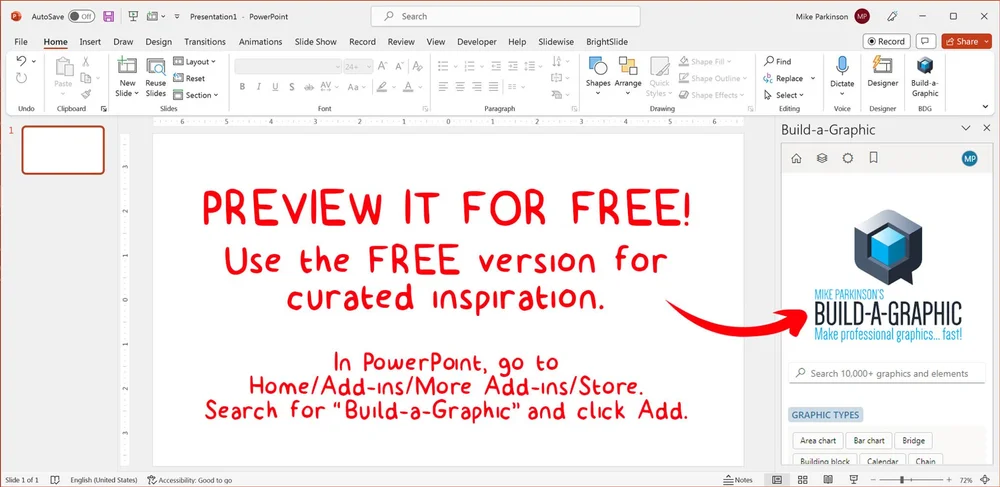1000x487 pixels.
Task: Open the Slidewise tab
Action: pos(556,41)
